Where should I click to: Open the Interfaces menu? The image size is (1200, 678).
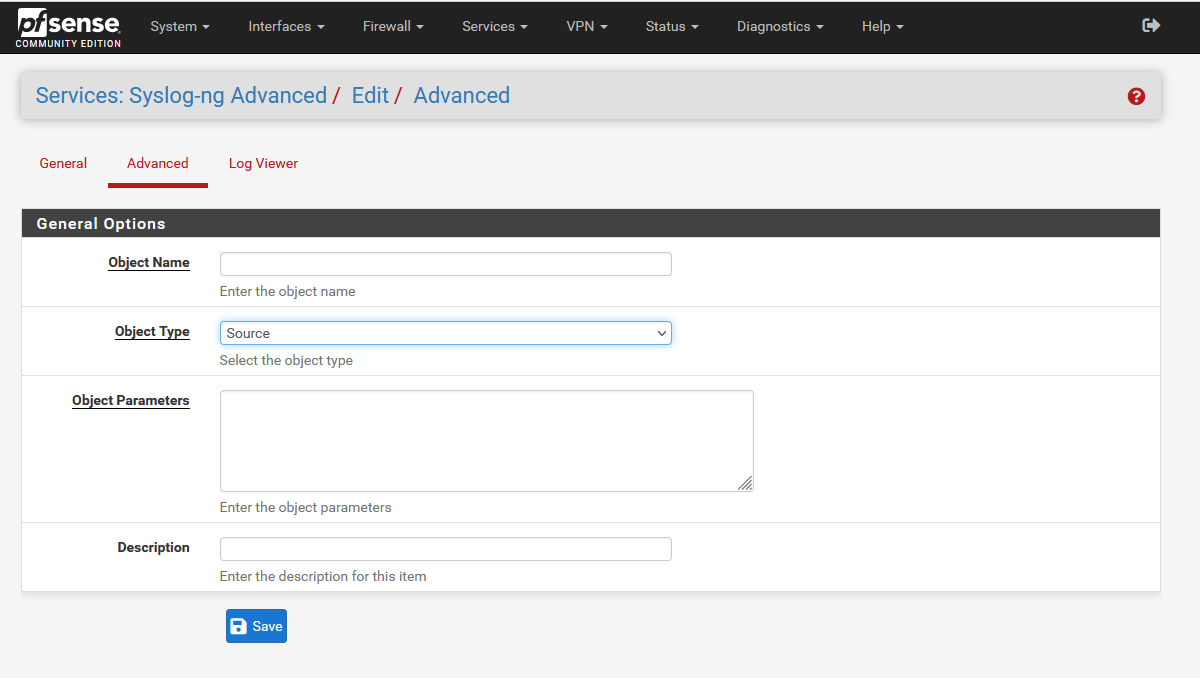click(286, 27)
